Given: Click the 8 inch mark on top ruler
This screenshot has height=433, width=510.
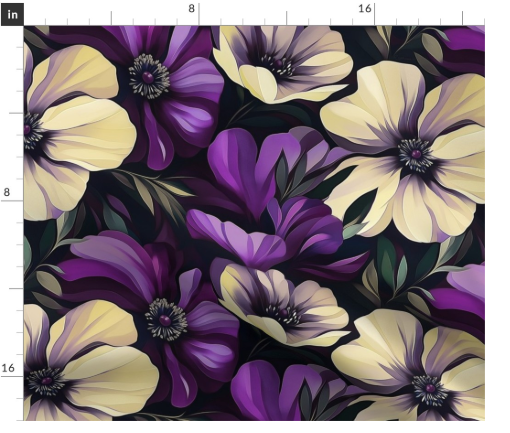Looking at the screenshot, I should click(191, 9).
